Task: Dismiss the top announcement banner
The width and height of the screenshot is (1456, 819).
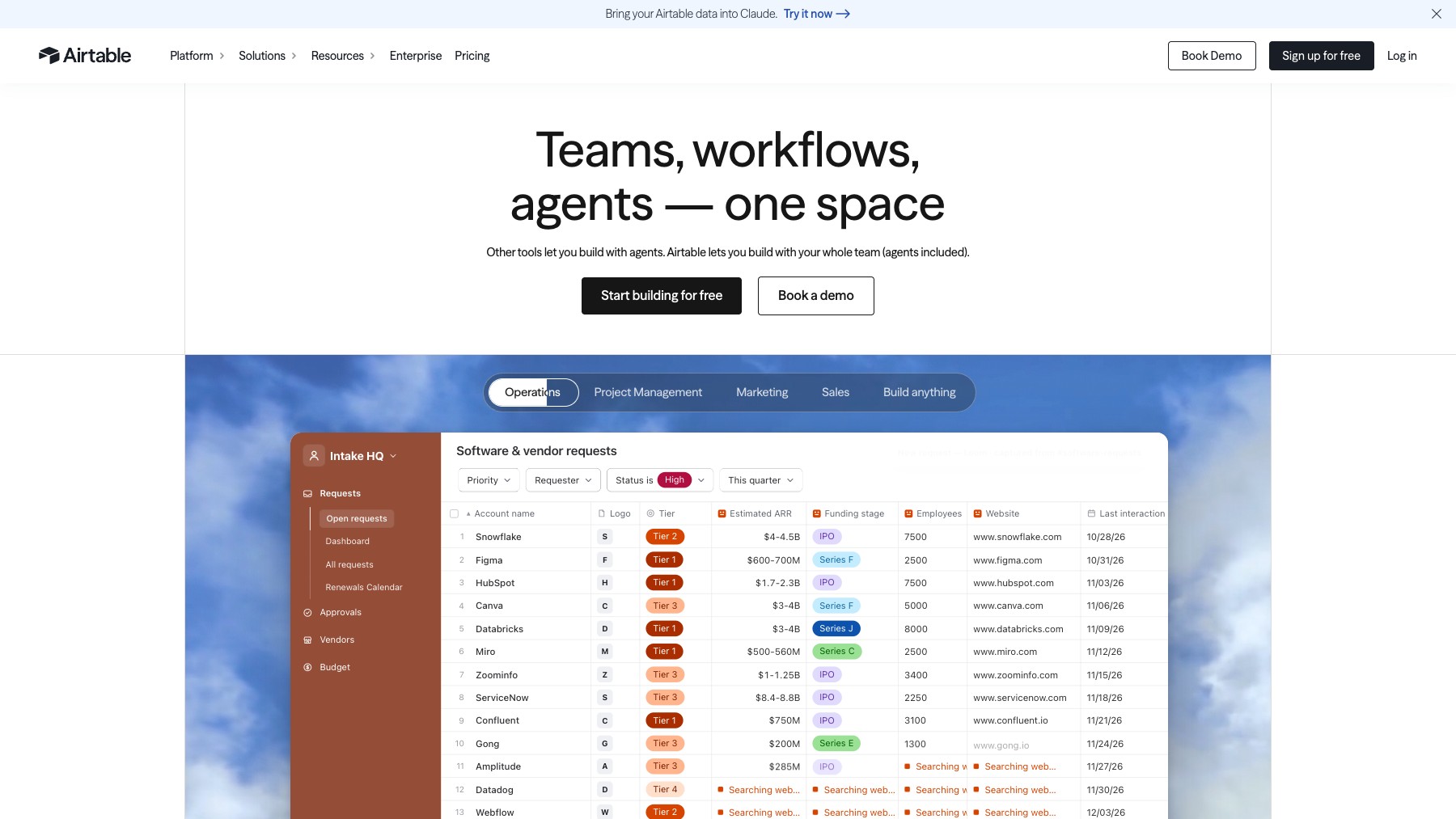Action: point(1437,14)
